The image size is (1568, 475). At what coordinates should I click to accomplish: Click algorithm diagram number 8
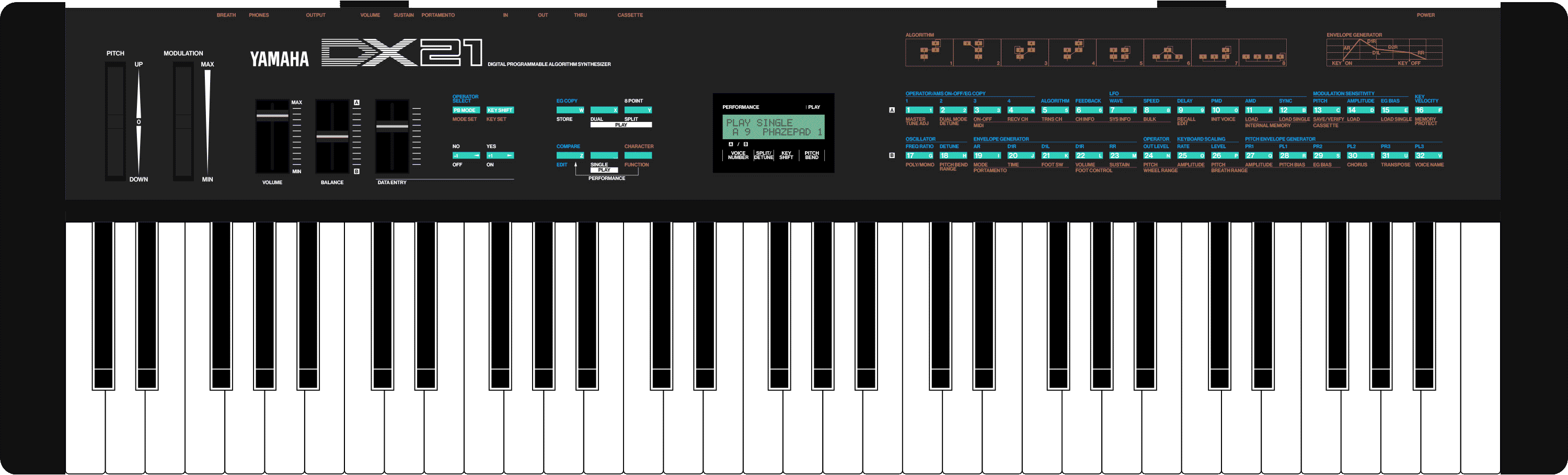pyautogui.click(x=1263, y=52)
